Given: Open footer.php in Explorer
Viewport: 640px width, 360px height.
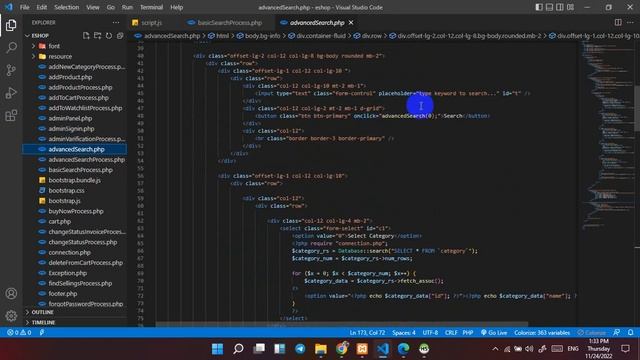Looking at the screenshot, I should click(x=62, y=293).
